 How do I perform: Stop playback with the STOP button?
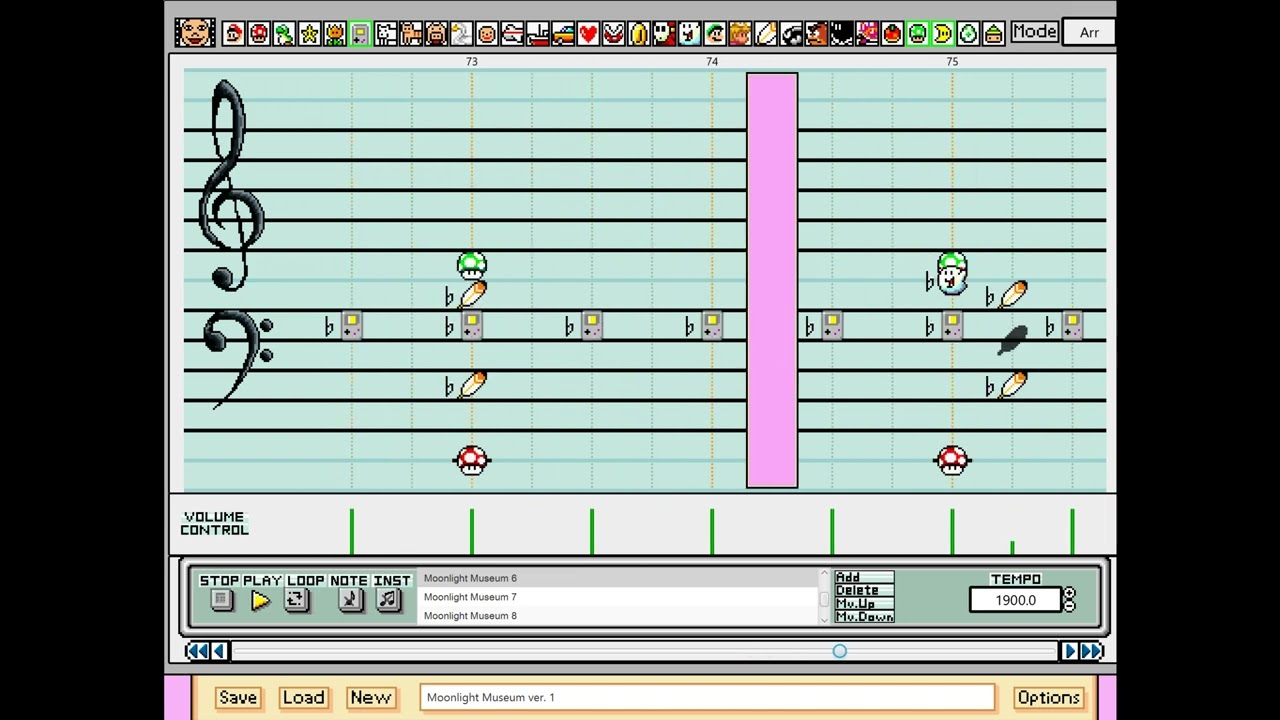[221, 600]
